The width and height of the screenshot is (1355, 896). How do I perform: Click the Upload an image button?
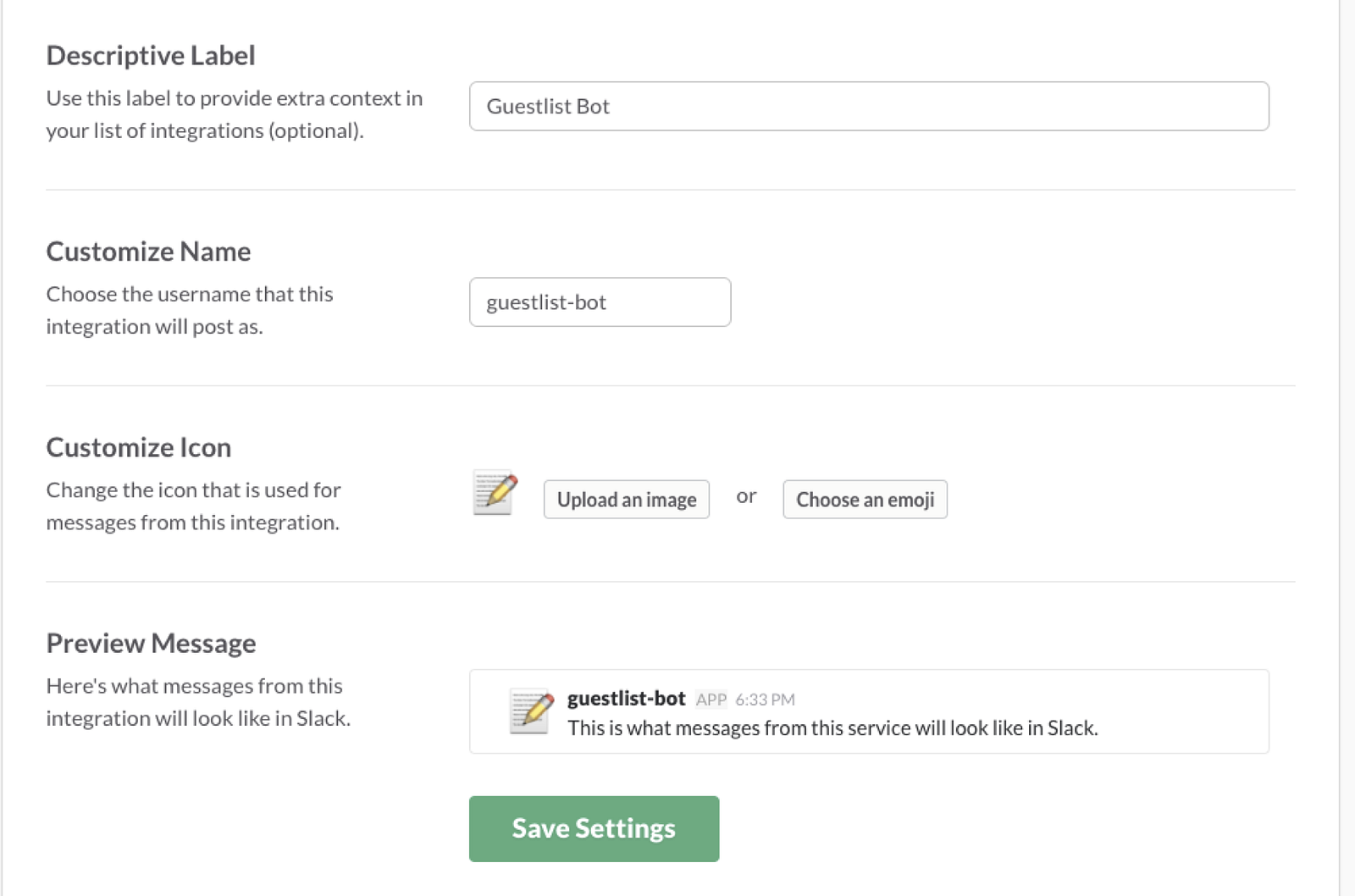pos(626,500)
